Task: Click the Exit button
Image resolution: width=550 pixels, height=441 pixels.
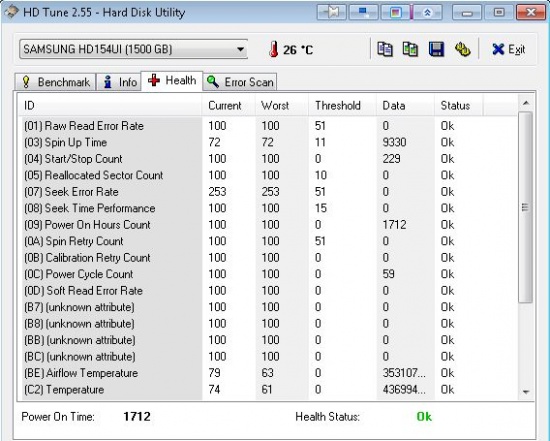Action: tap(508, 49)
